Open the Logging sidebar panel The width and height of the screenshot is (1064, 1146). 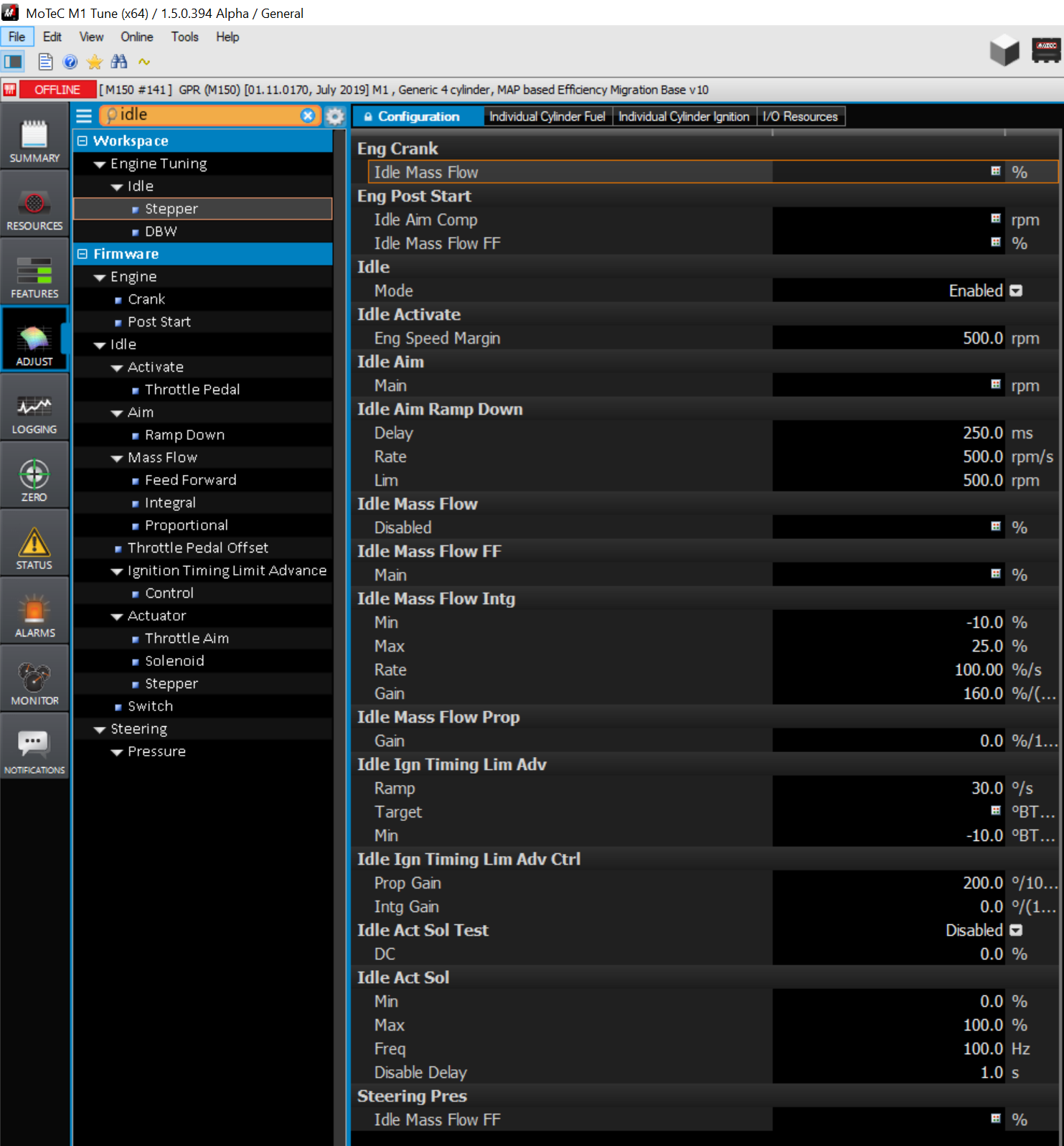(x=34, y=413)
